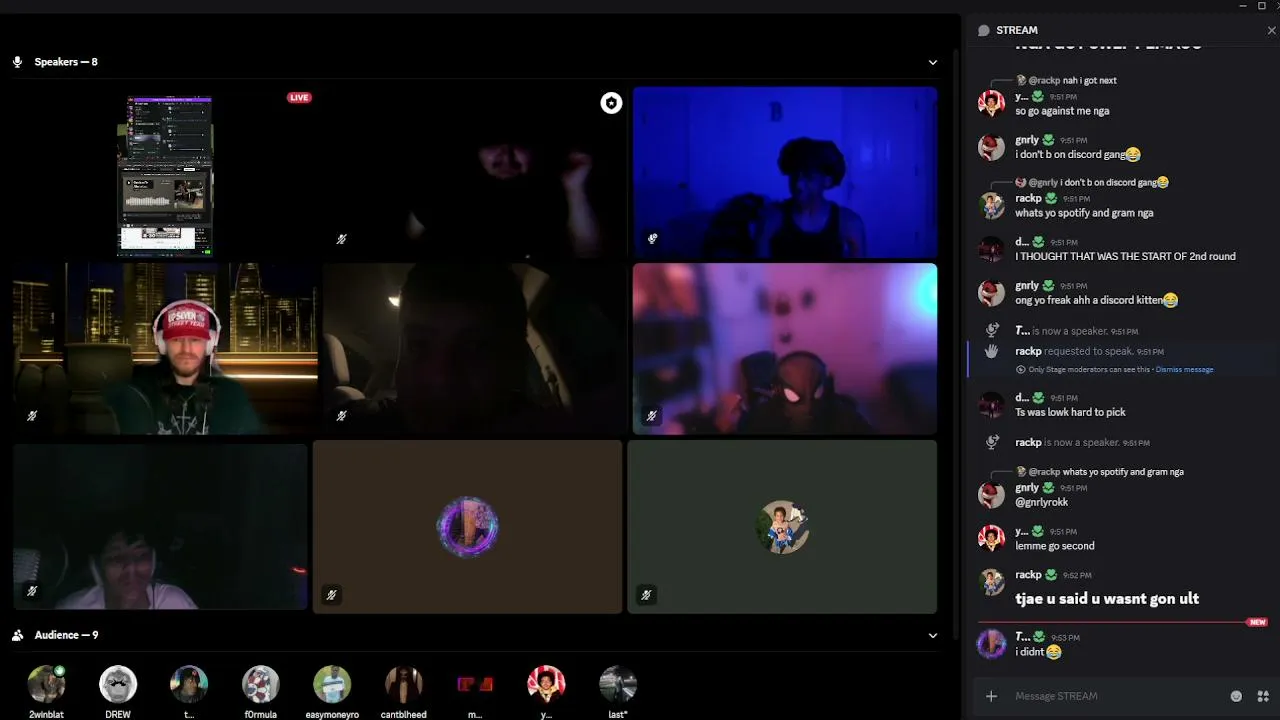Click gnrly username above "ong yo freak" message
Screen dimensions: 1280x720
click(1027, 286)
